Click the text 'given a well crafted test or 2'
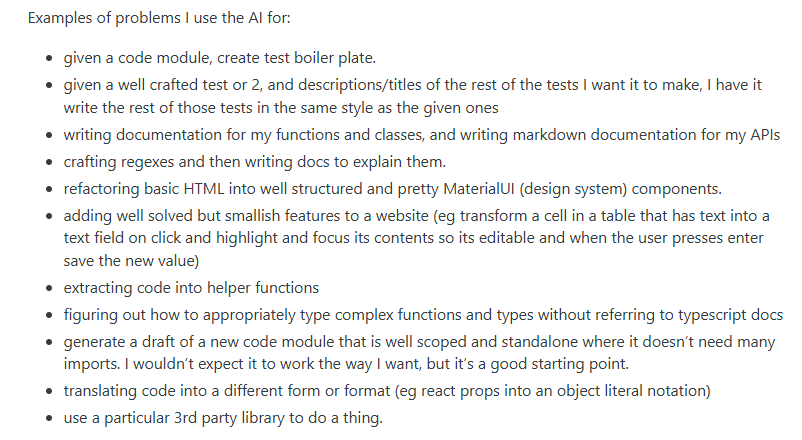The width and height of the screenshot is (802, 440). pos(166,85)
